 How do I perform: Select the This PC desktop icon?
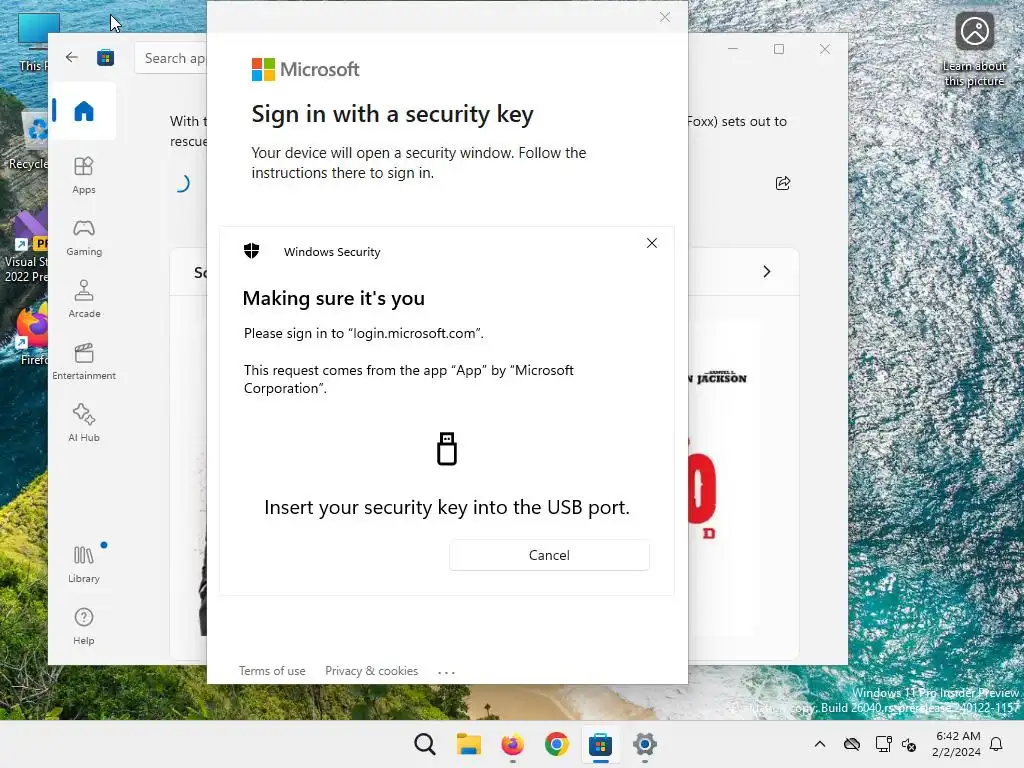[x=33, y=42]
